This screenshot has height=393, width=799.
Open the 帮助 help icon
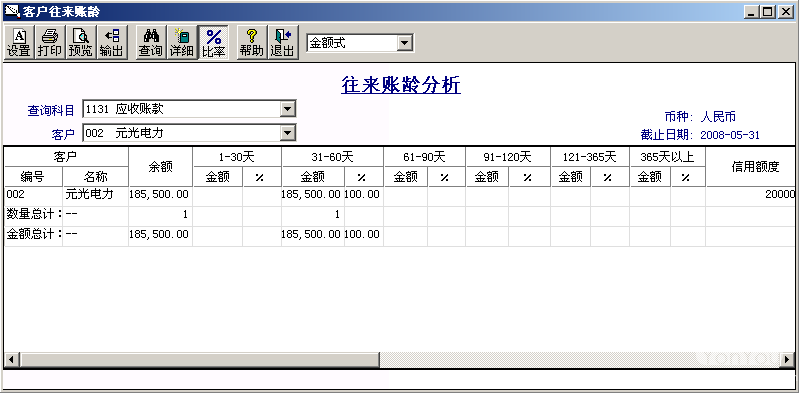tap(251, 43)
